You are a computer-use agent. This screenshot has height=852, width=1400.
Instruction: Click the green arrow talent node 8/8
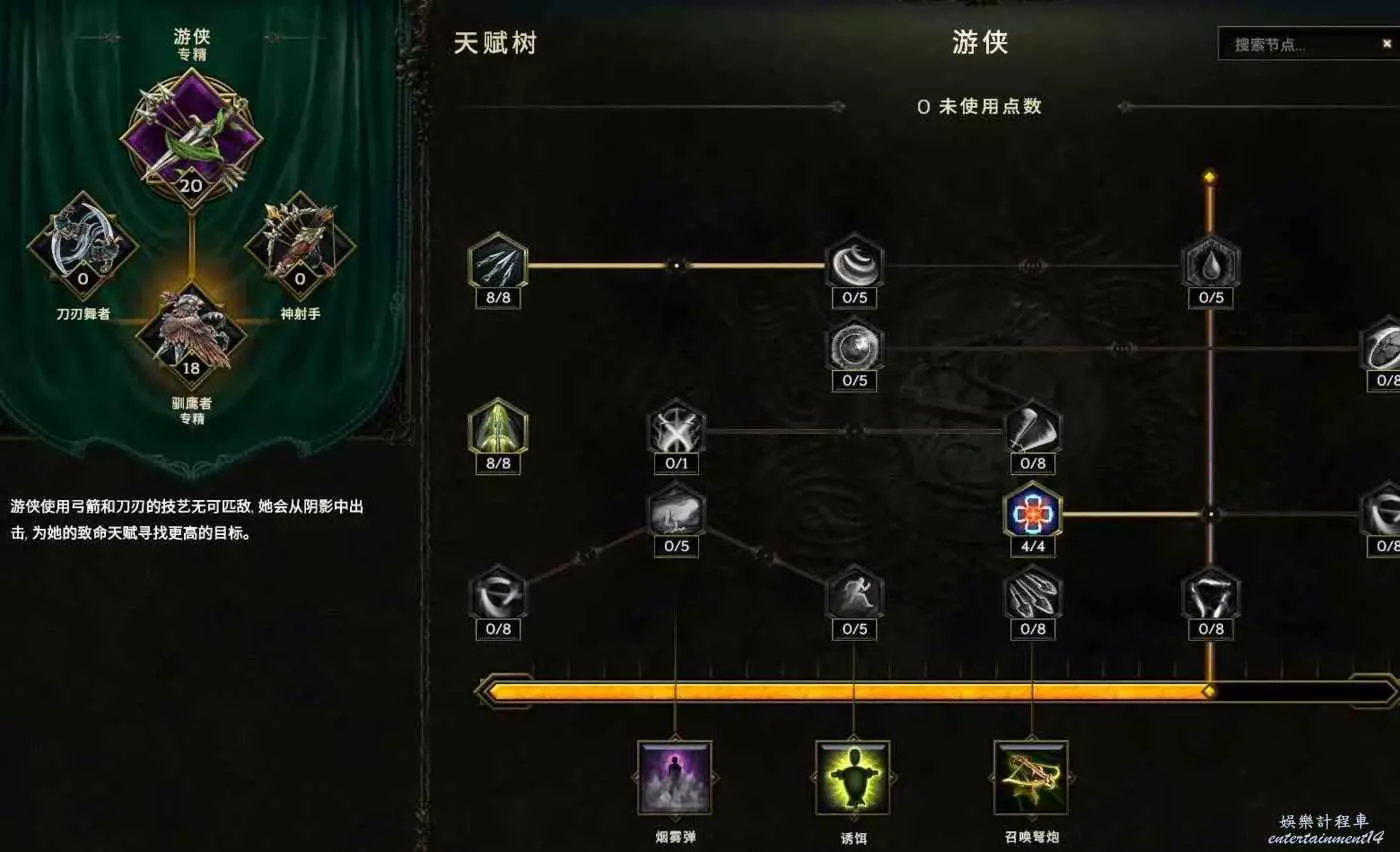[498, 428]
